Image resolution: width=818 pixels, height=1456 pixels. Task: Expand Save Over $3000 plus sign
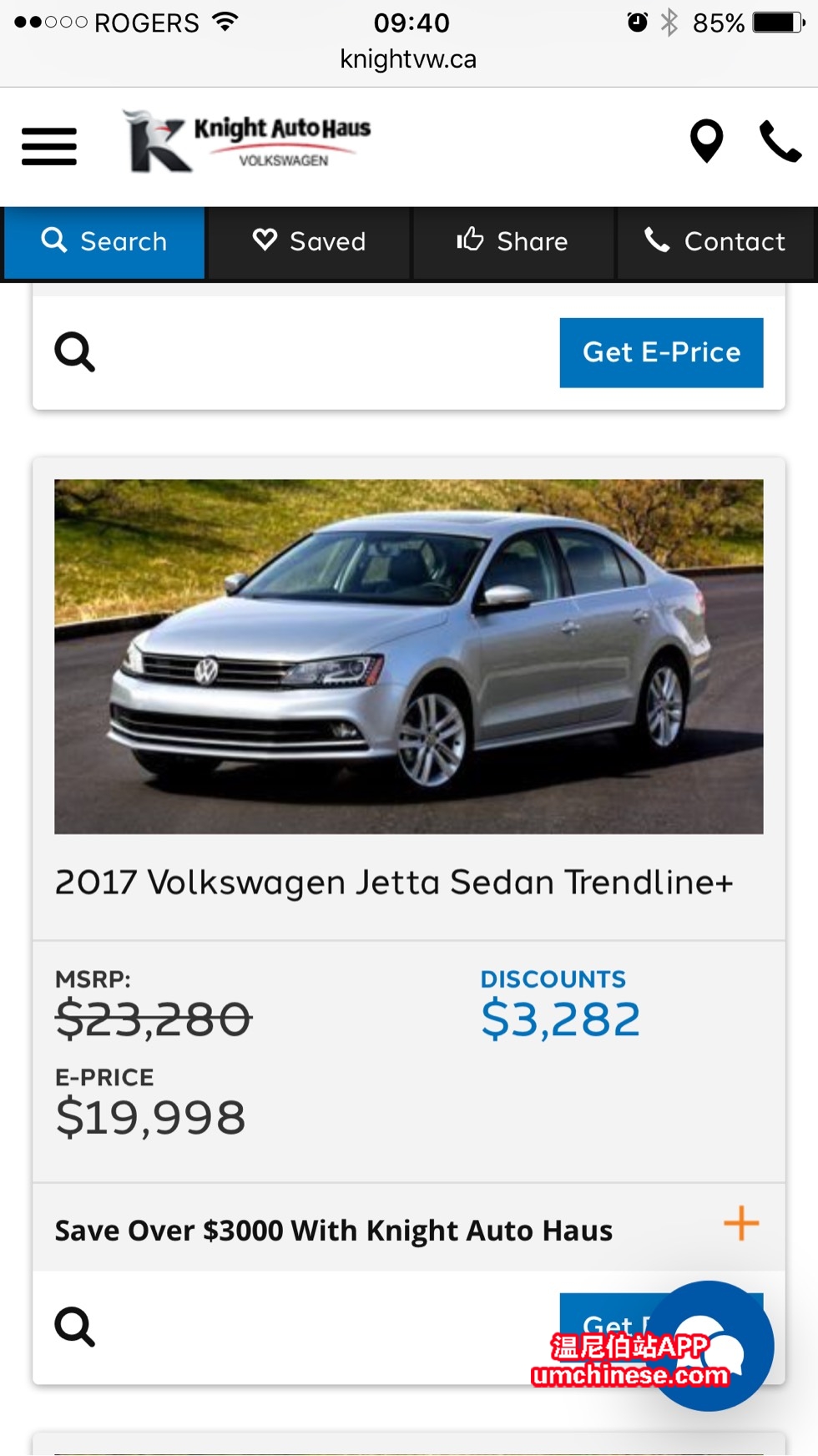pos(741,1224)
